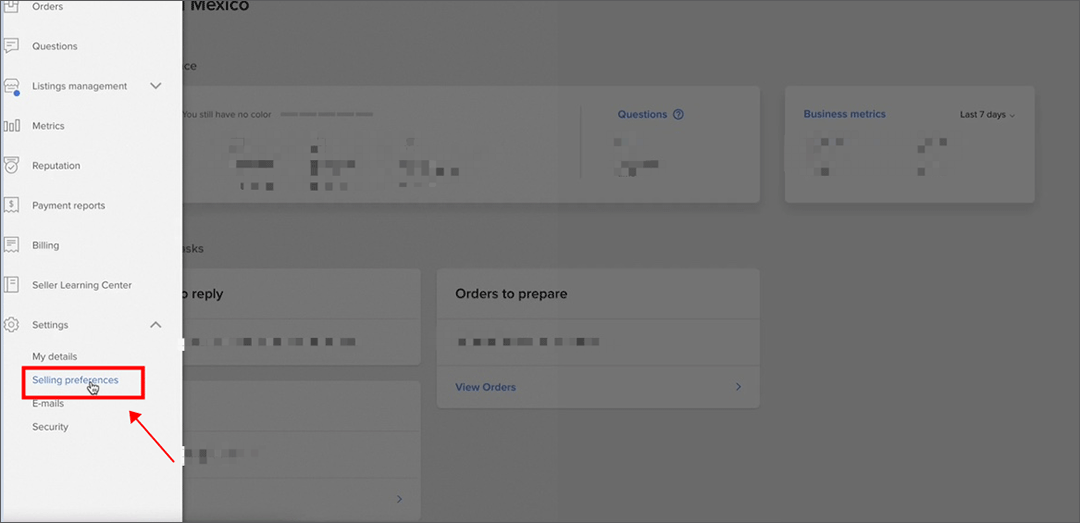Click the Settings gear icon
Viewport: 1080px width, 523px height.
12,325
